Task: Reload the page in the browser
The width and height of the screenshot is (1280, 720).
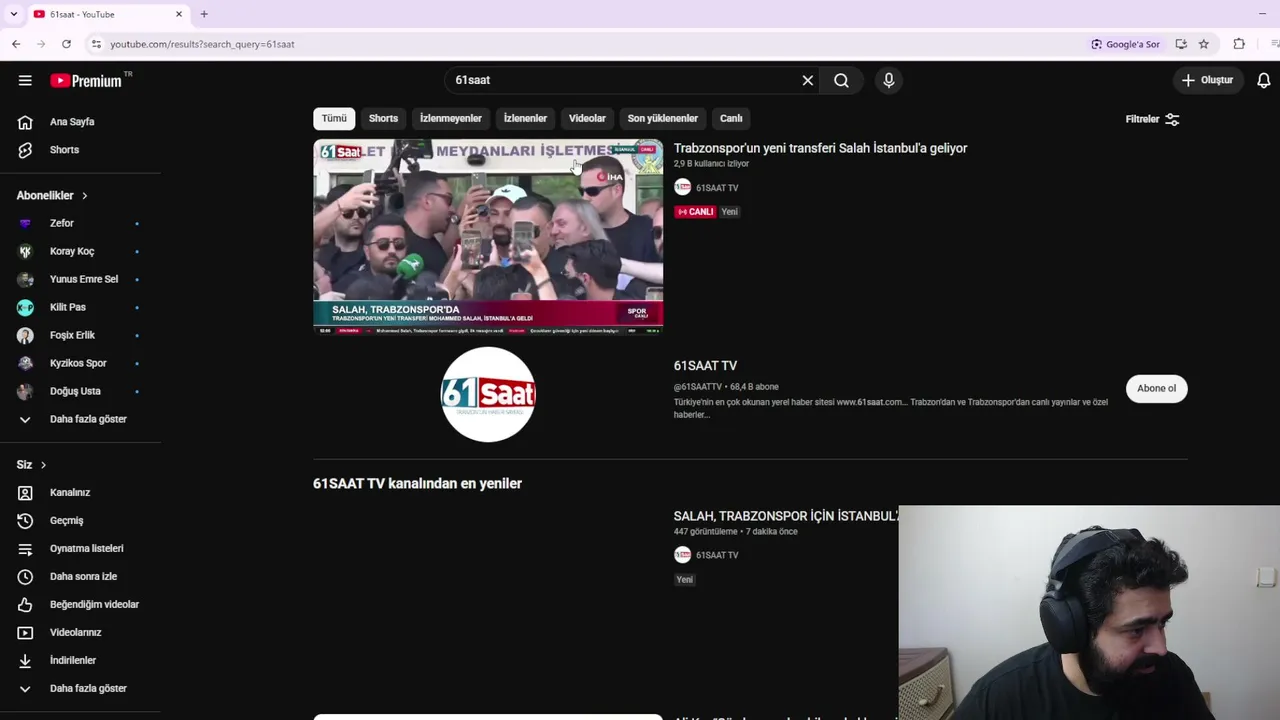Action: click(66, 44)
